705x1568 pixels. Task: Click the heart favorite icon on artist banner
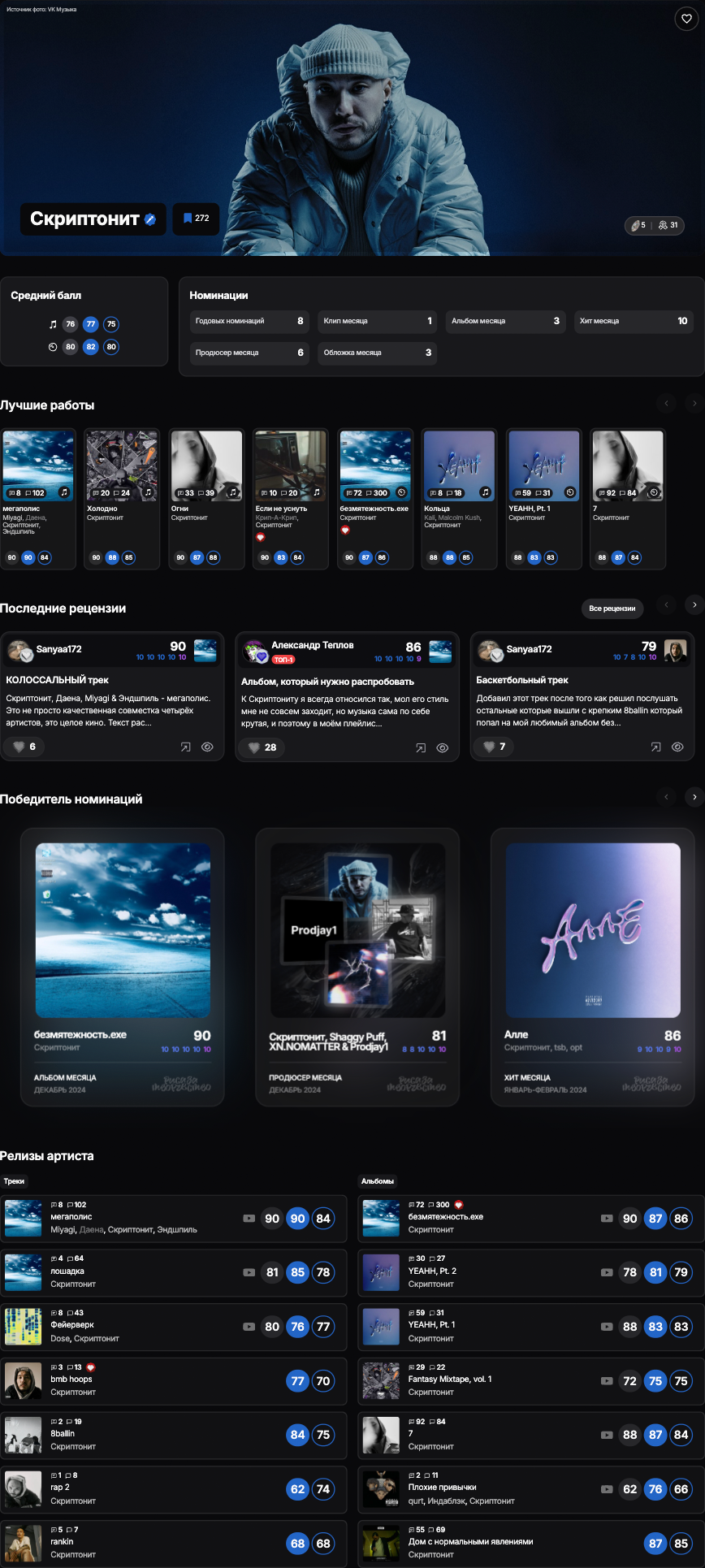coord(686,19)
